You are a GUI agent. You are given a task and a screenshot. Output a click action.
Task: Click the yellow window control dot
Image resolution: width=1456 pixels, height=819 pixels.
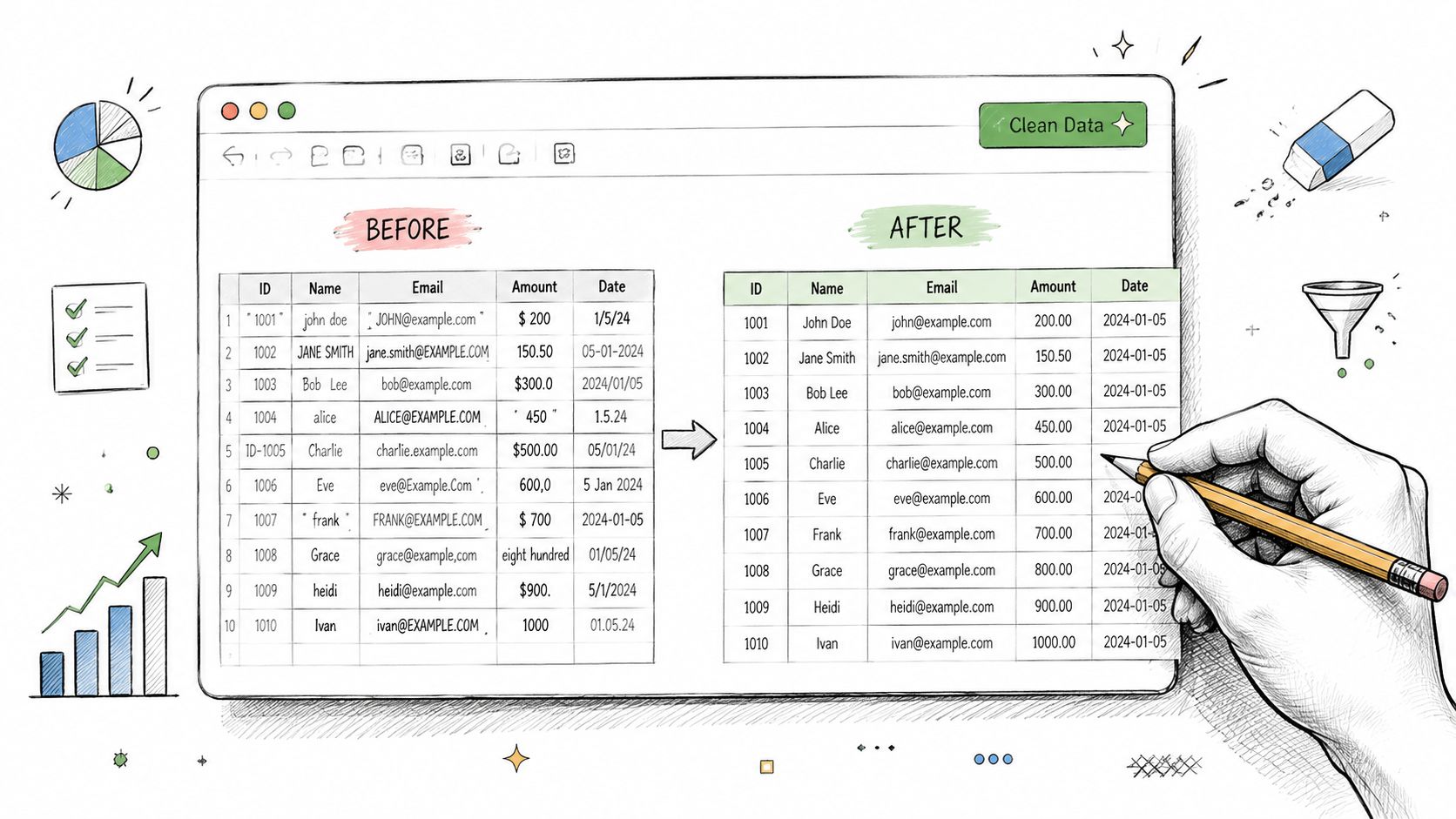pyautogui.click(x=259, y=111)
